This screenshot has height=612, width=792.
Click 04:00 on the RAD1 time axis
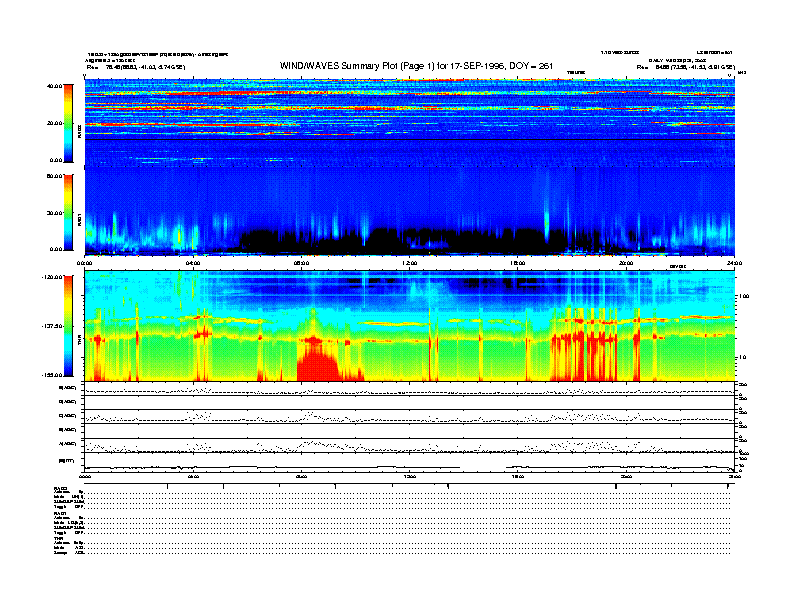[x=193, y=263]
